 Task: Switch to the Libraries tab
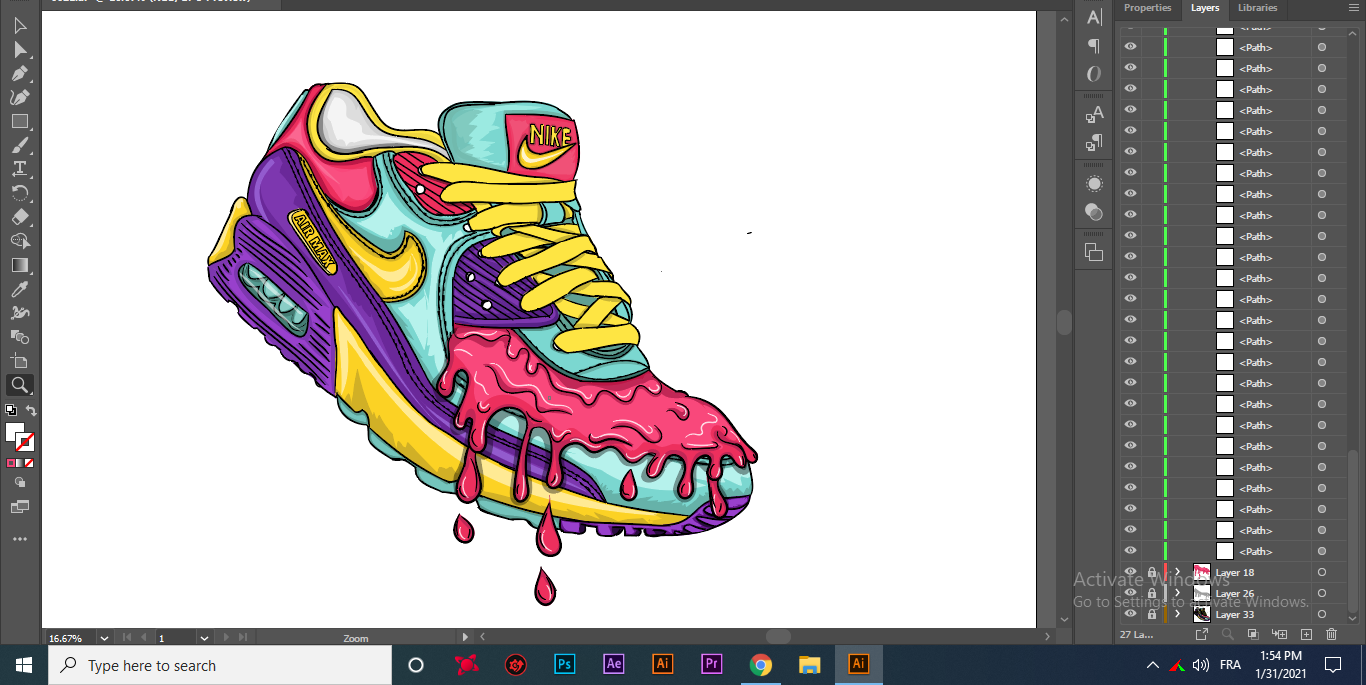click(1257, 8)
